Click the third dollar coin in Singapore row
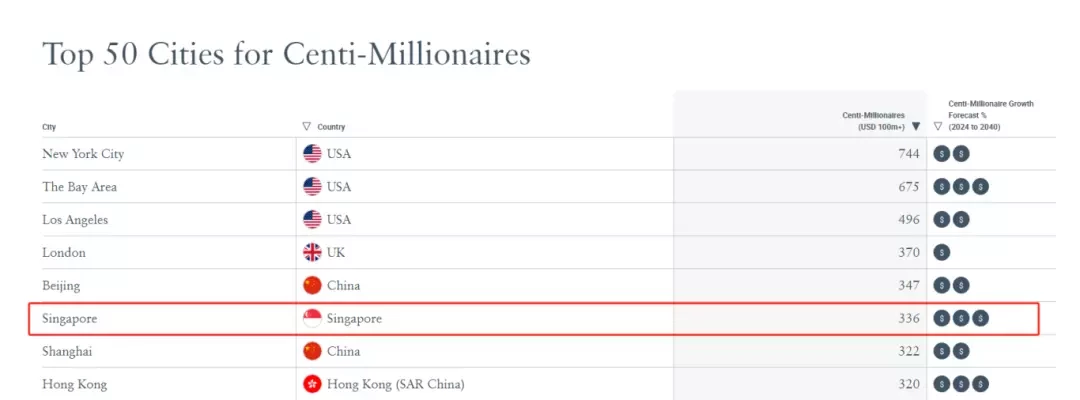 [980, 318]
